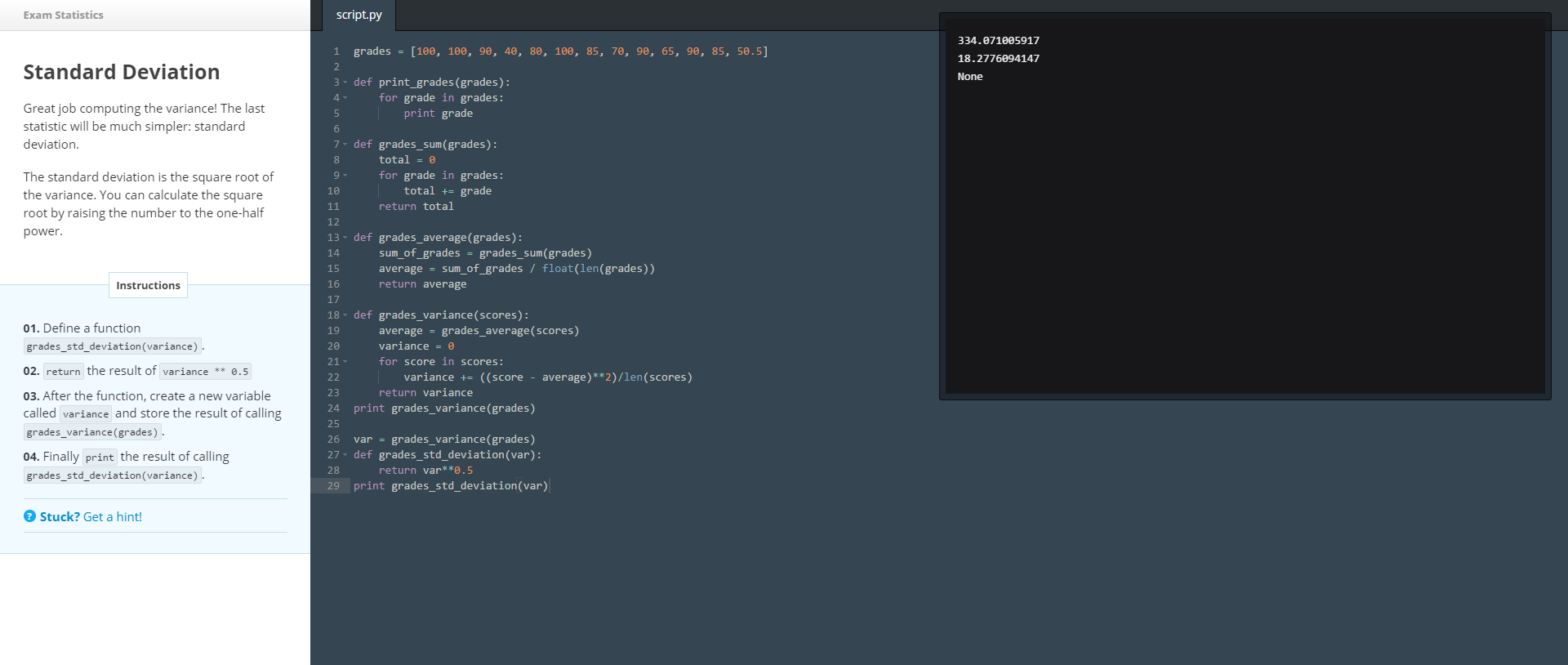Image resolution: width=1568 pixels, height=665 pixels.
Task: Click the Standard Deviation heading
Action: coord(122,72)
